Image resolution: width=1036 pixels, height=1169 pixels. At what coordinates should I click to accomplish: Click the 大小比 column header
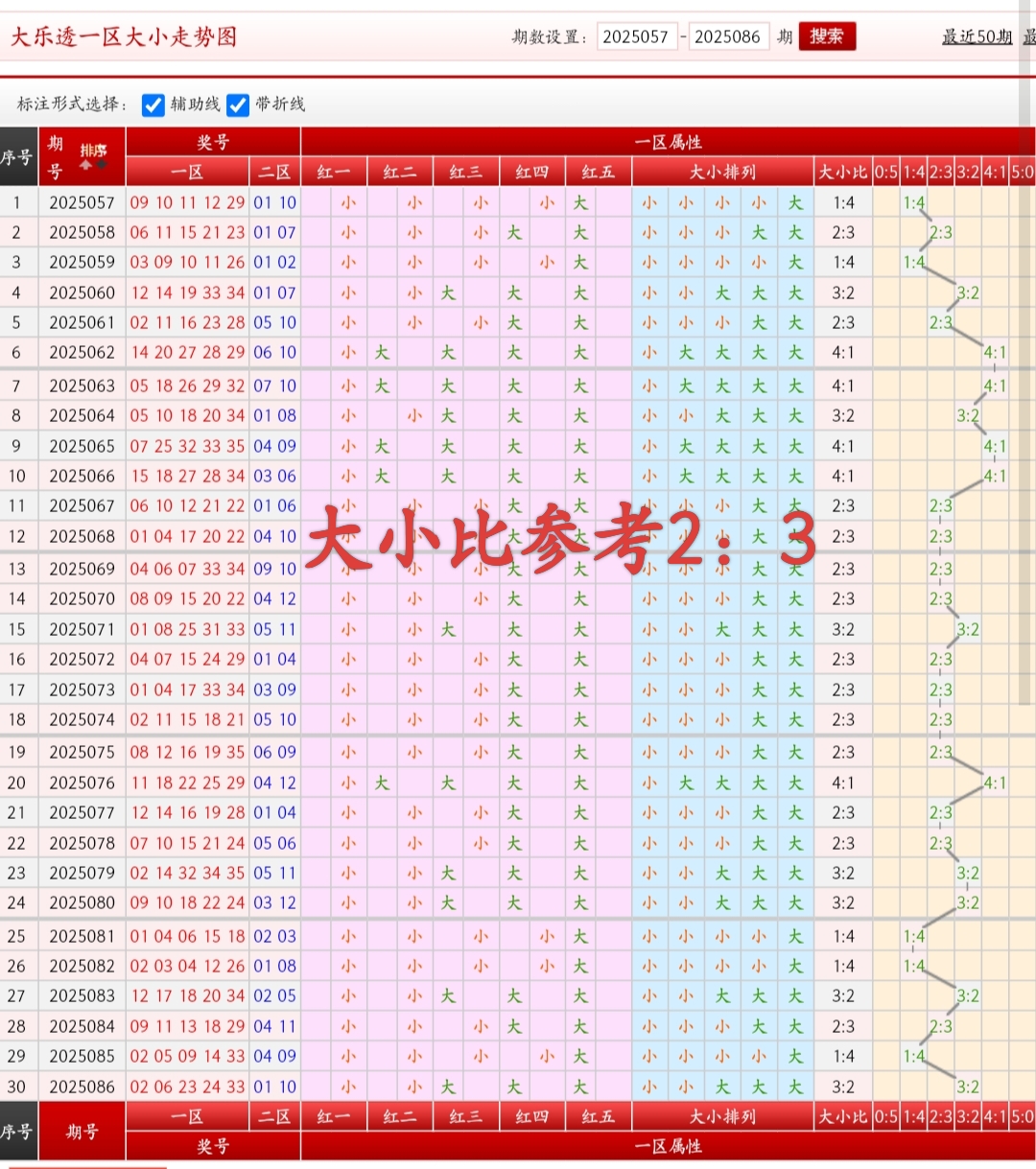point(843,172)
